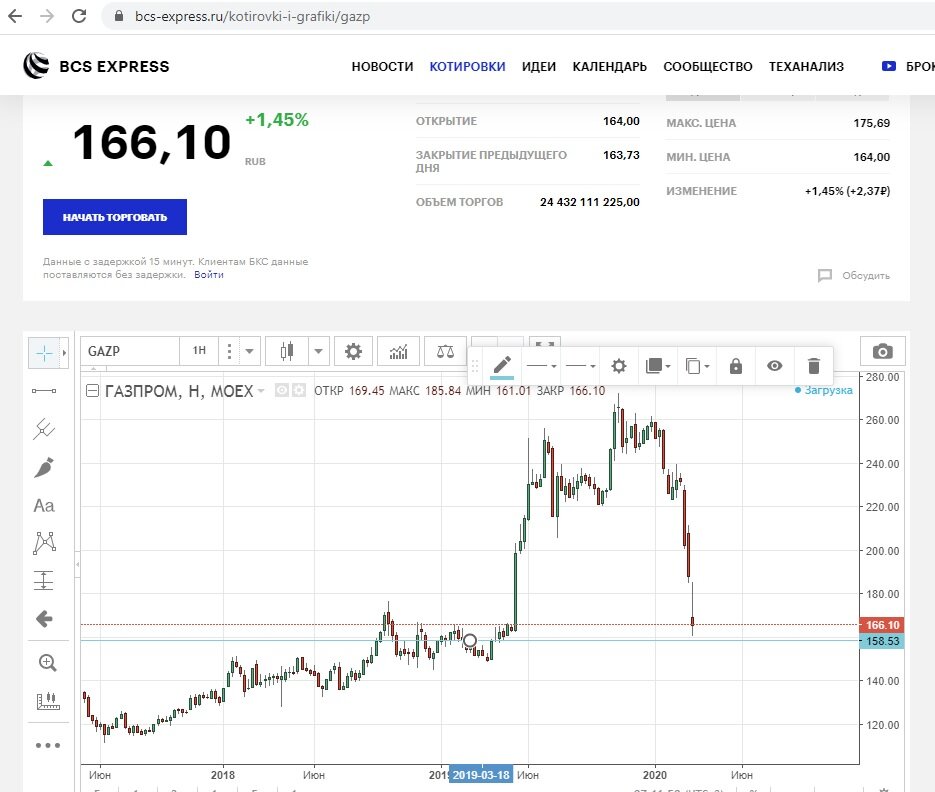Click the left arrow marker tool
Image resolution: width=935 pixels, height=792 pixels.
click(x=45, y=619)
